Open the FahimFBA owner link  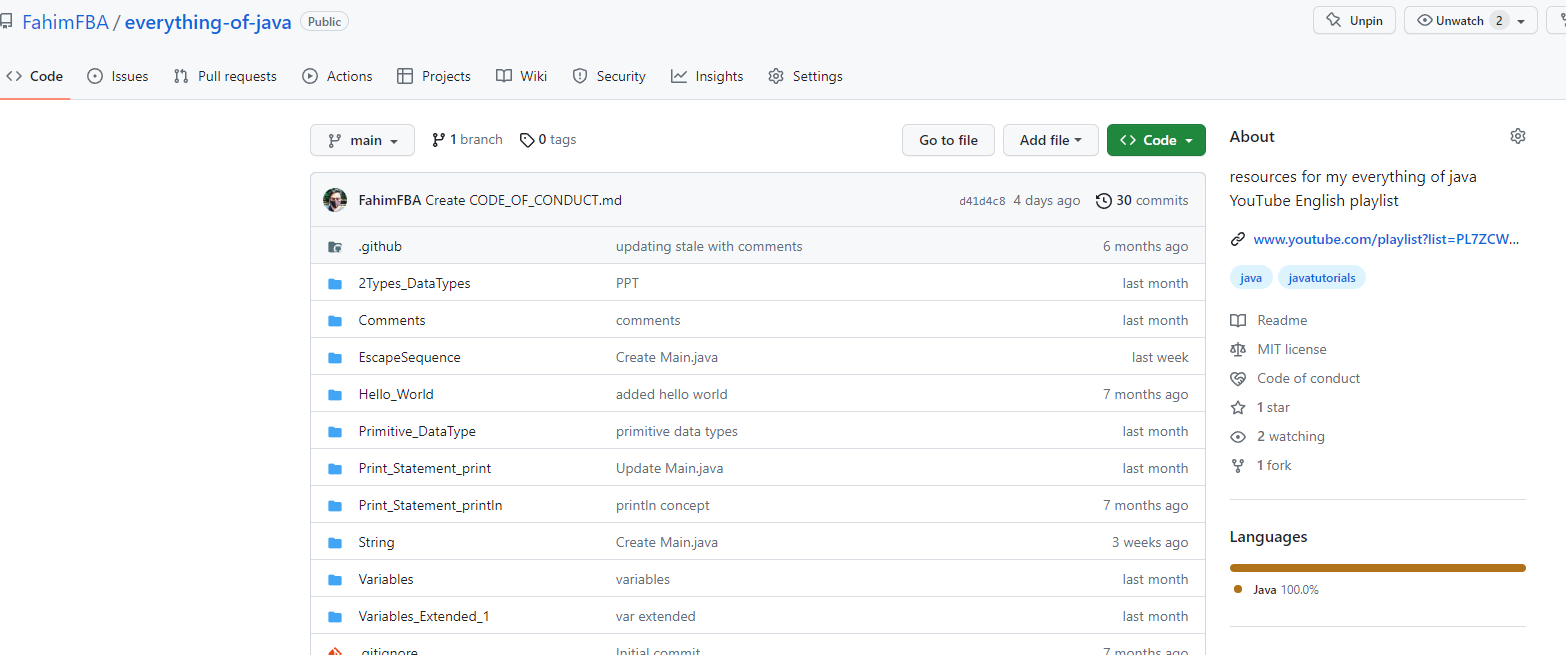click(x=64, y=22)
